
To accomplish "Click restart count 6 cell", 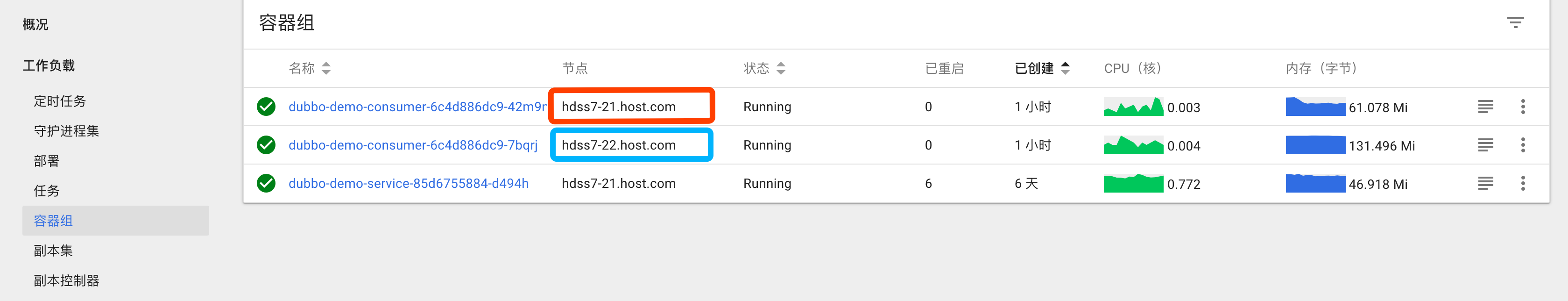I will point(928,183).
